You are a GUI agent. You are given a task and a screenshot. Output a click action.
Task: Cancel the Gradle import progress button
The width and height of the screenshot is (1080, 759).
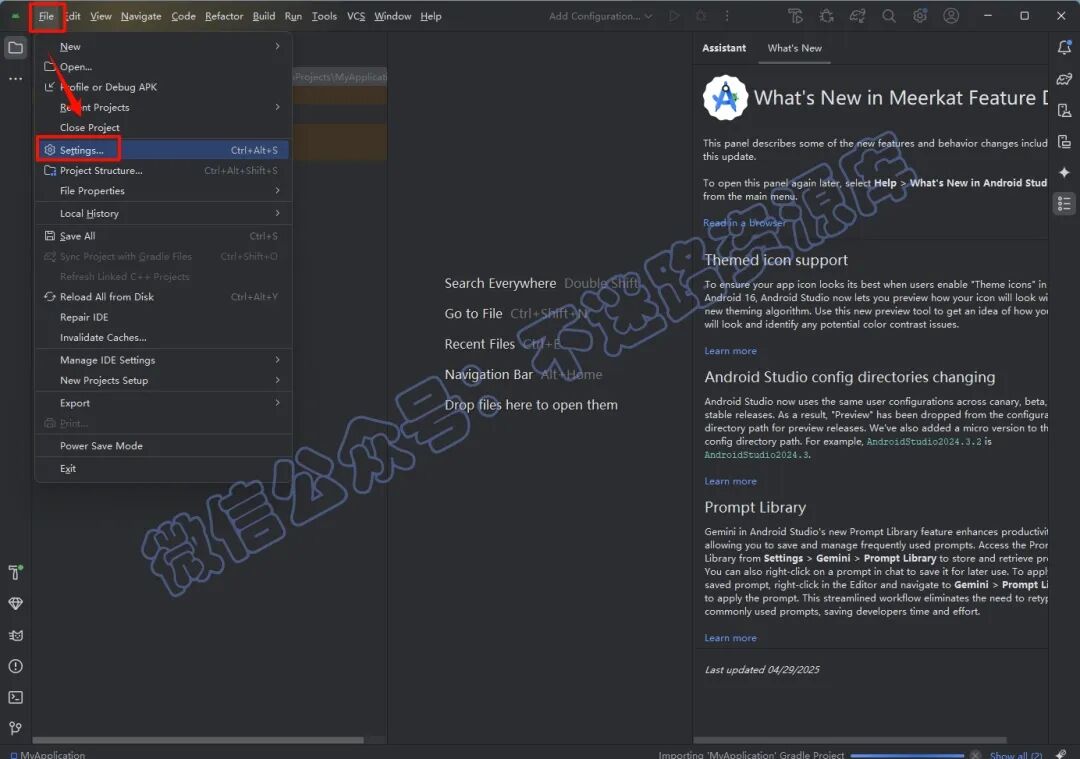(975, 755)
